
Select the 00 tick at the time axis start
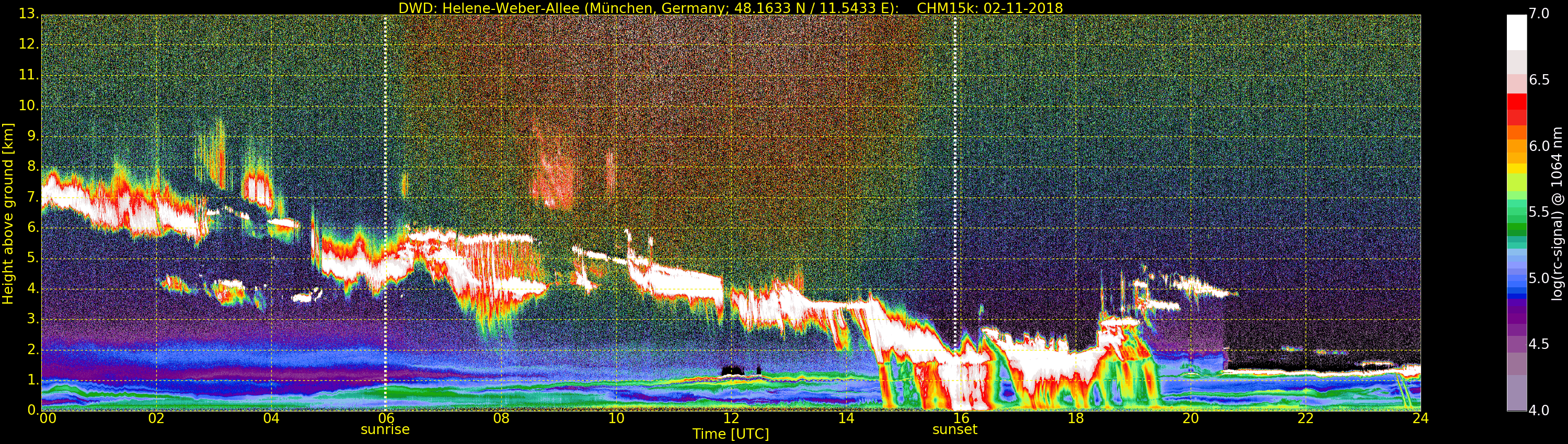pyautogui.click(x=47, y=418)
